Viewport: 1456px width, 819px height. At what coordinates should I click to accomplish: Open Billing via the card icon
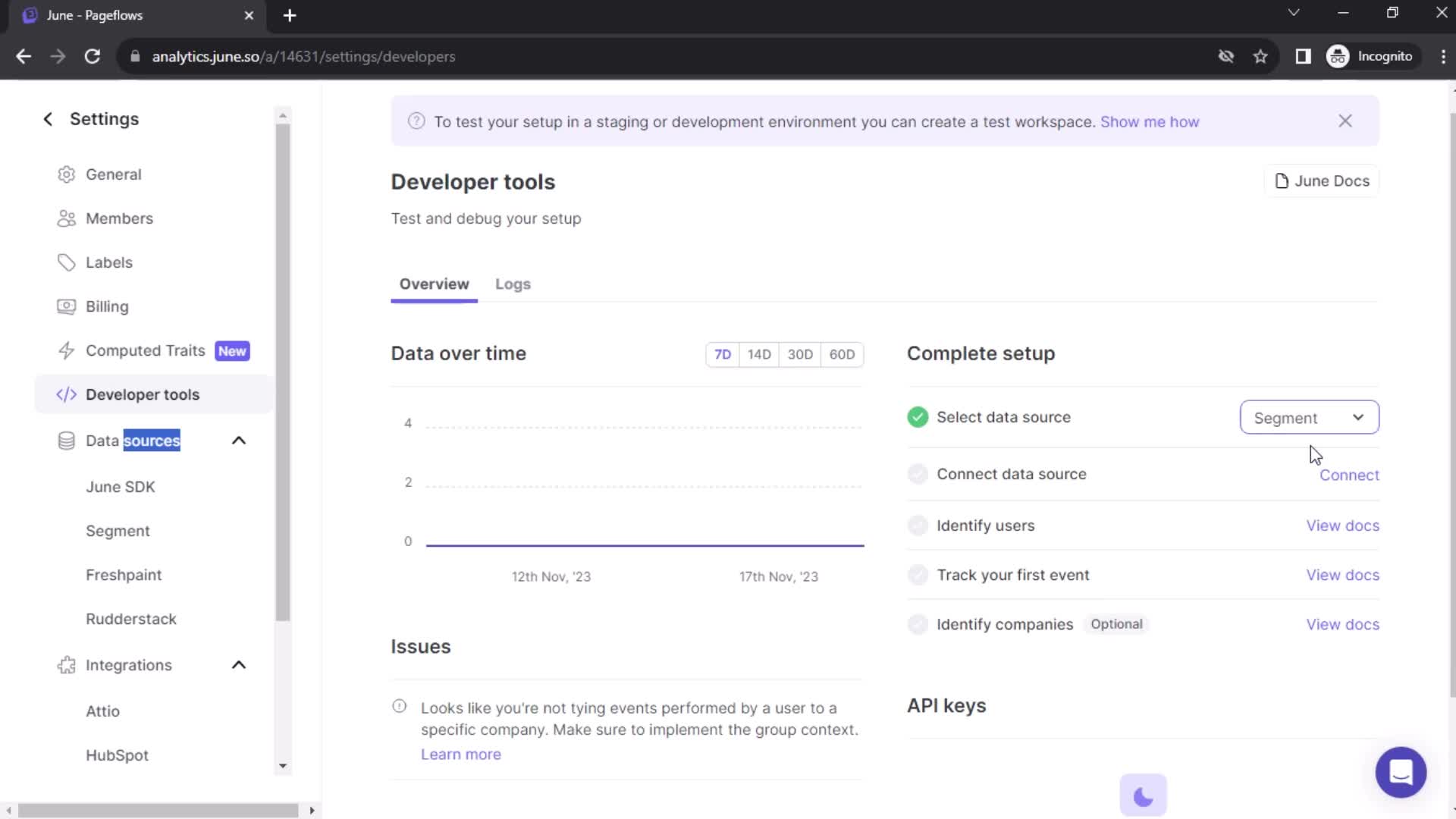tap(67, 306)
